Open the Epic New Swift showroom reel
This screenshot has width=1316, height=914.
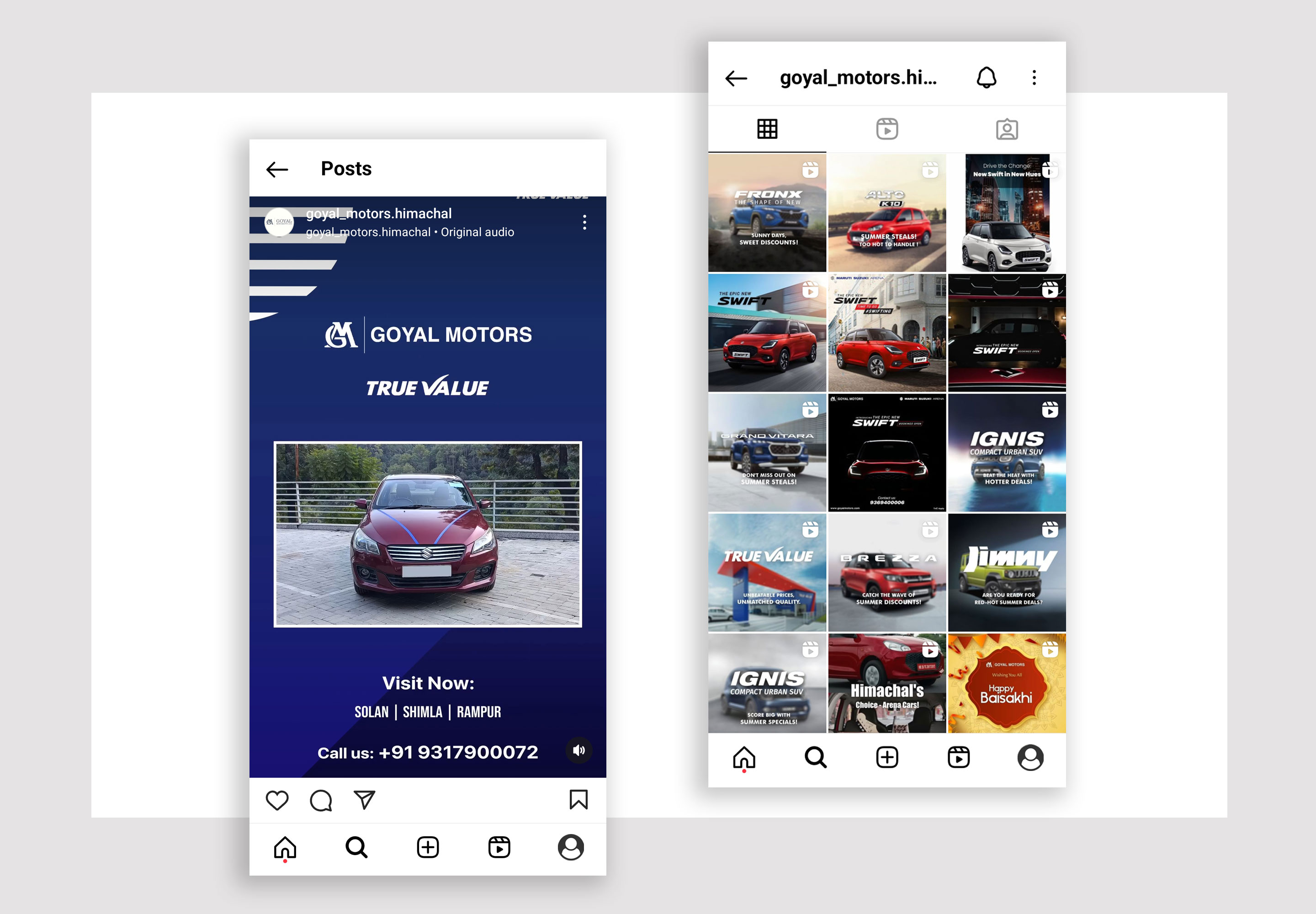tap(767, 333)
